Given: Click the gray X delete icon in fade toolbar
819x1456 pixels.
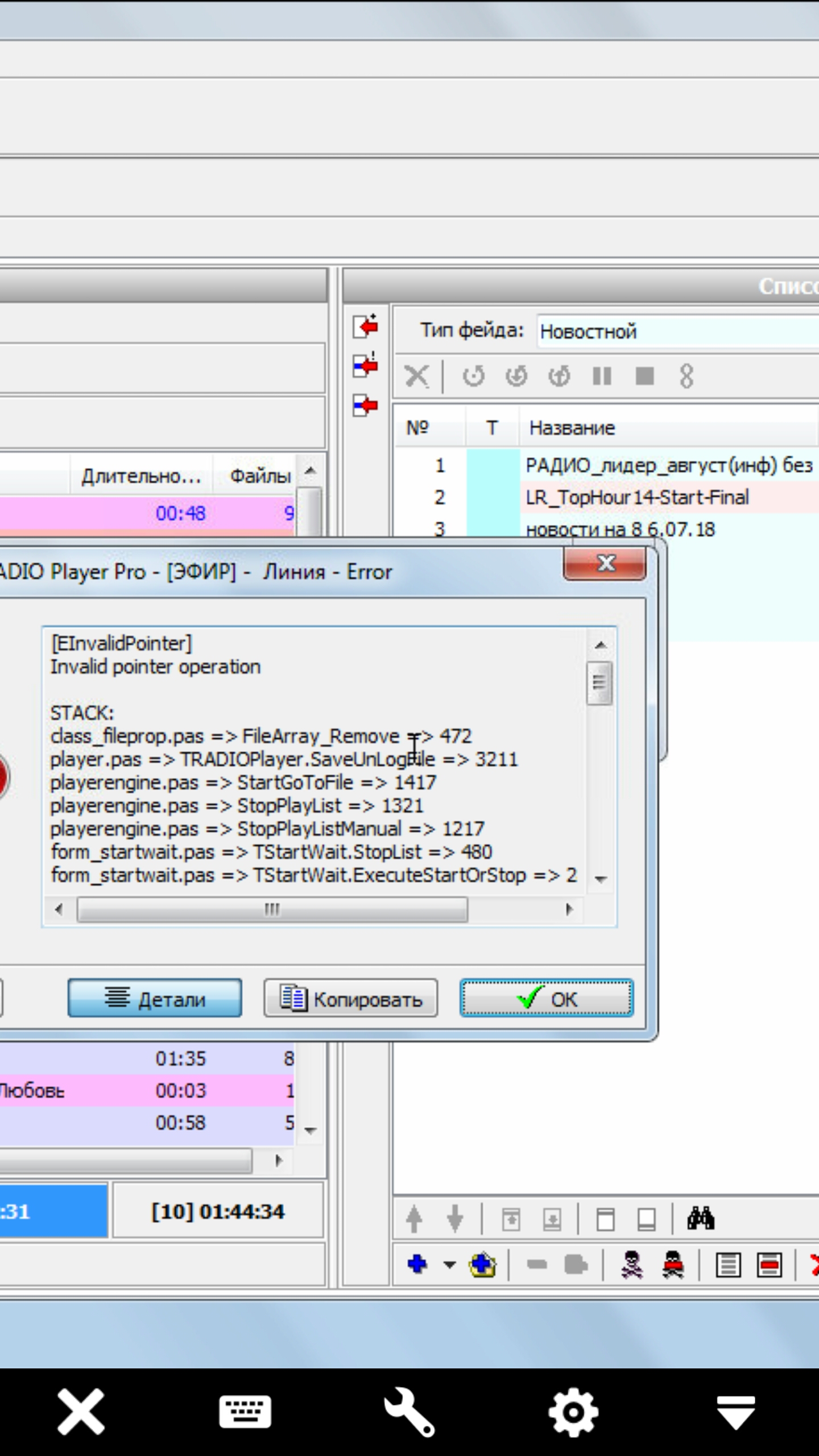Looking at the screenshot, I should (x=417, y=376).
